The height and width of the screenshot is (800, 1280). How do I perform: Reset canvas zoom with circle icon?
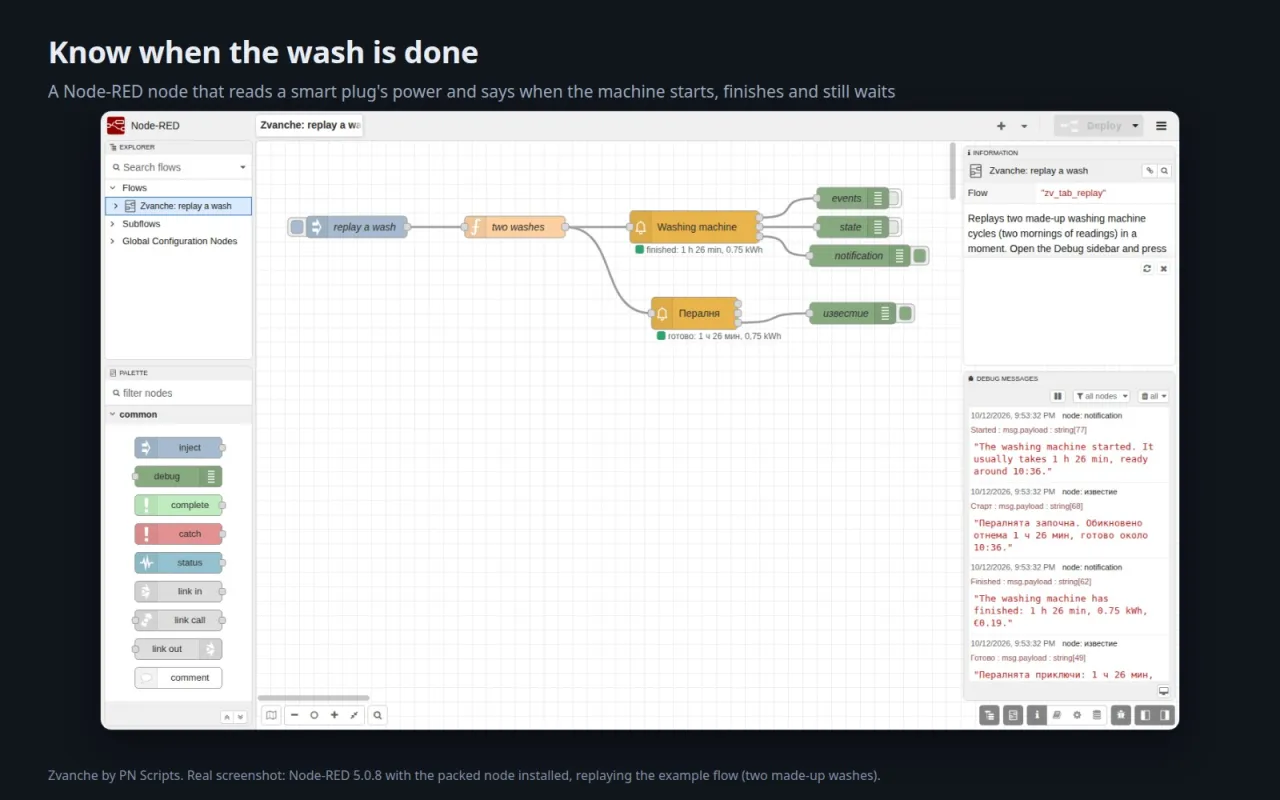tap(314, 715)
